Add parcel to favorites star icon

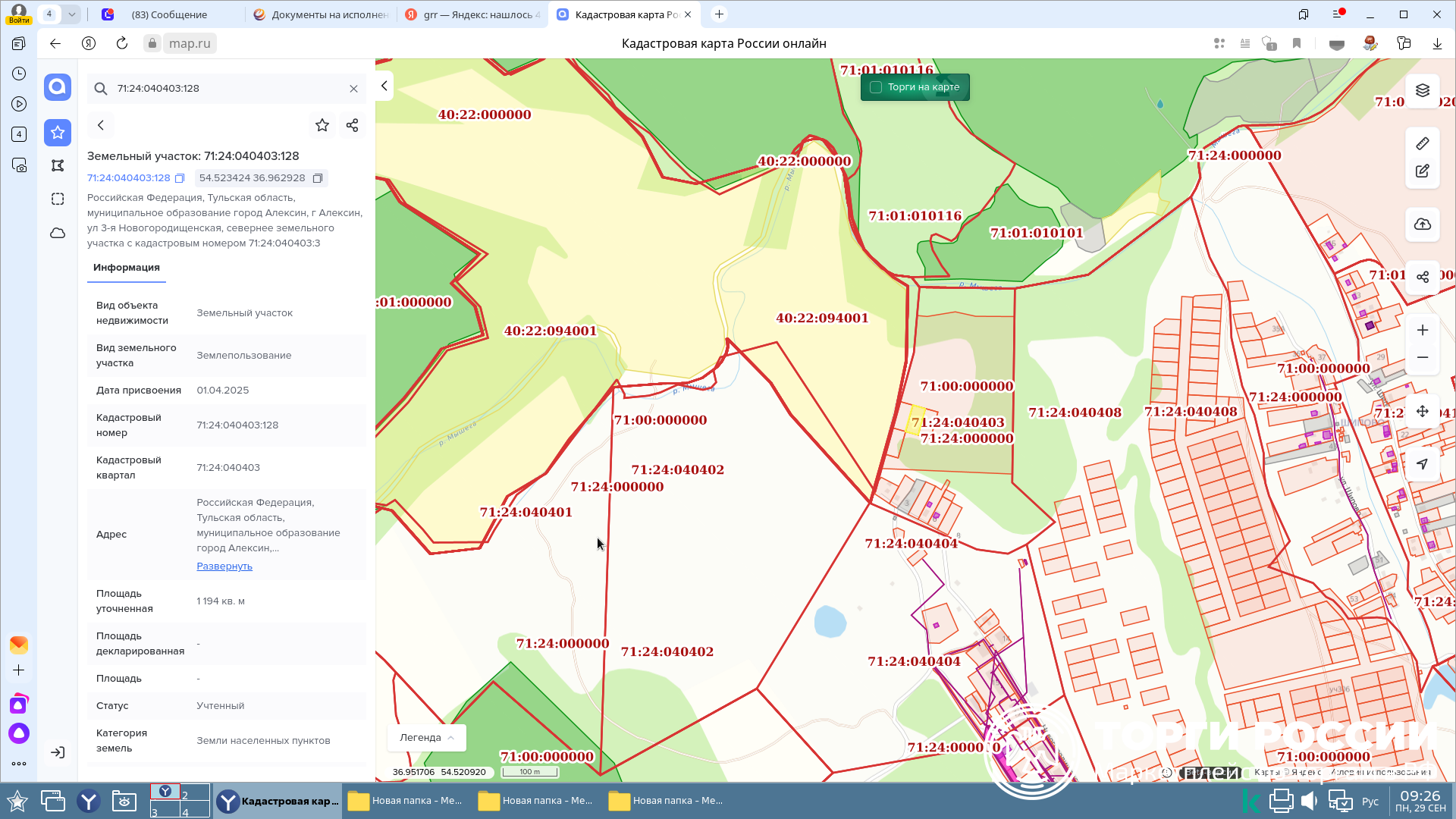tap(322, 125)
